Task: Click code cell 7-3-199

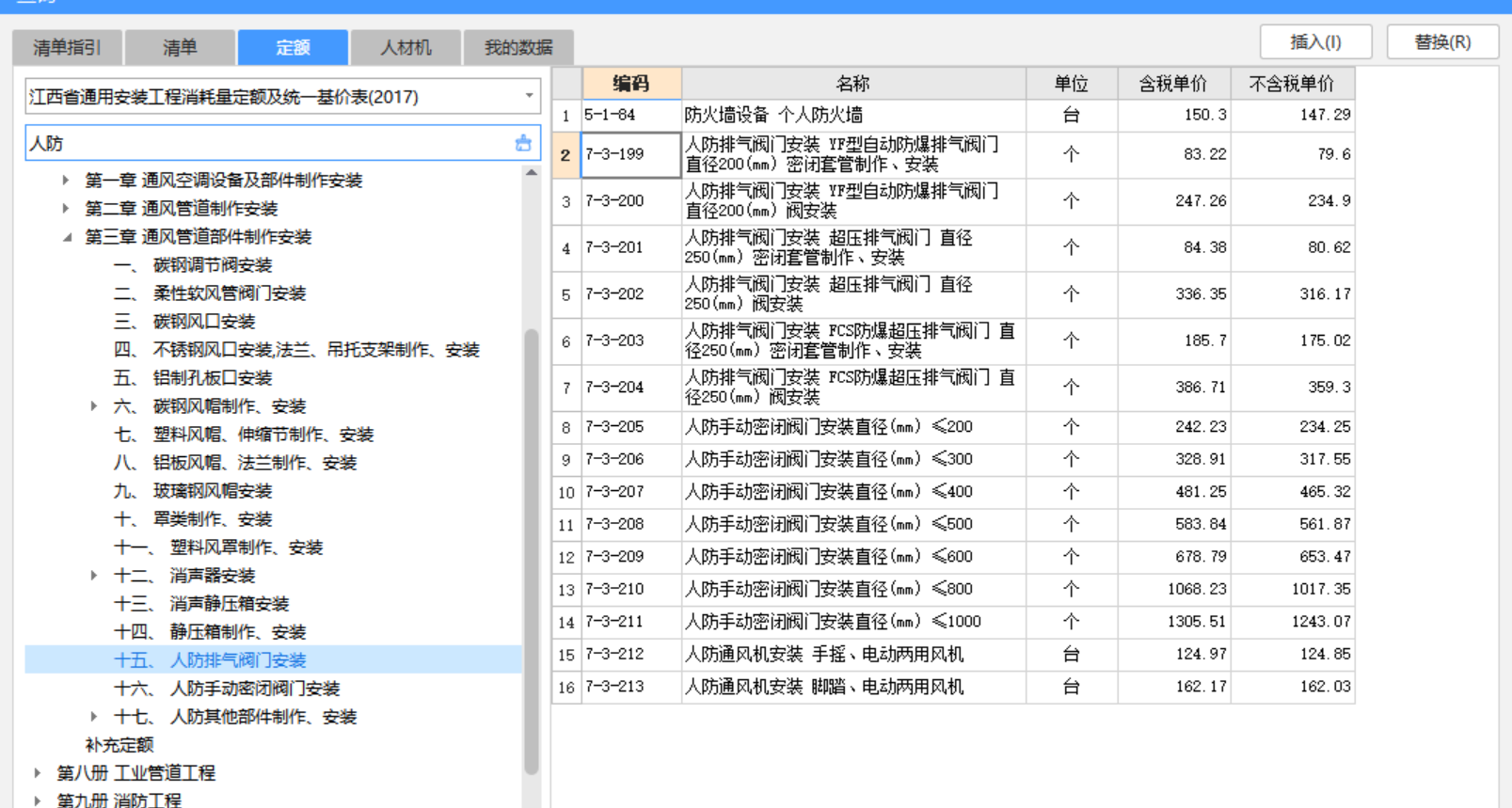Action: (x=631, y=154)
